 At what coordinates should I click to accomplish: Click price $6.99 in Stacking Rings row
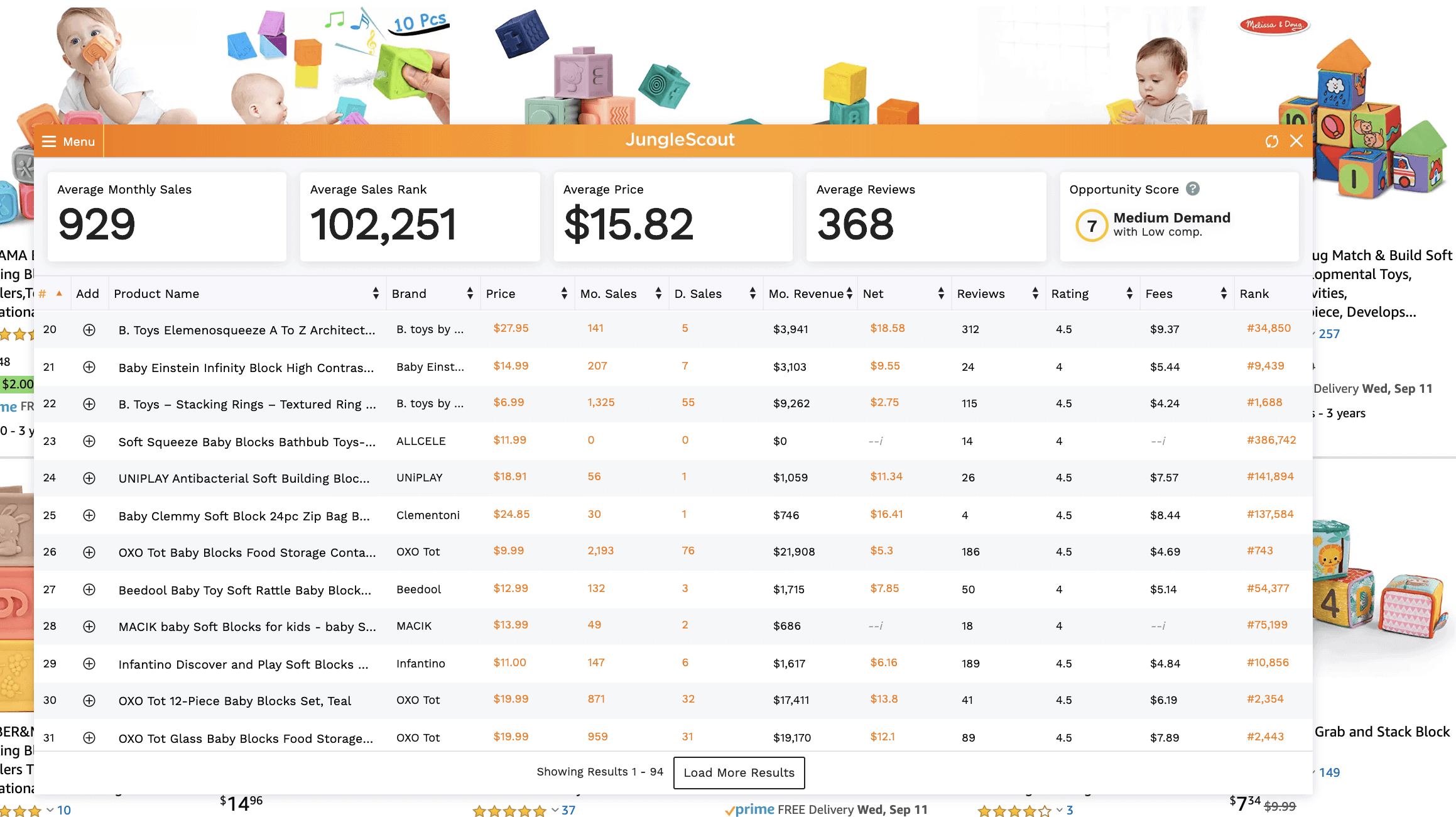(509, 402)
